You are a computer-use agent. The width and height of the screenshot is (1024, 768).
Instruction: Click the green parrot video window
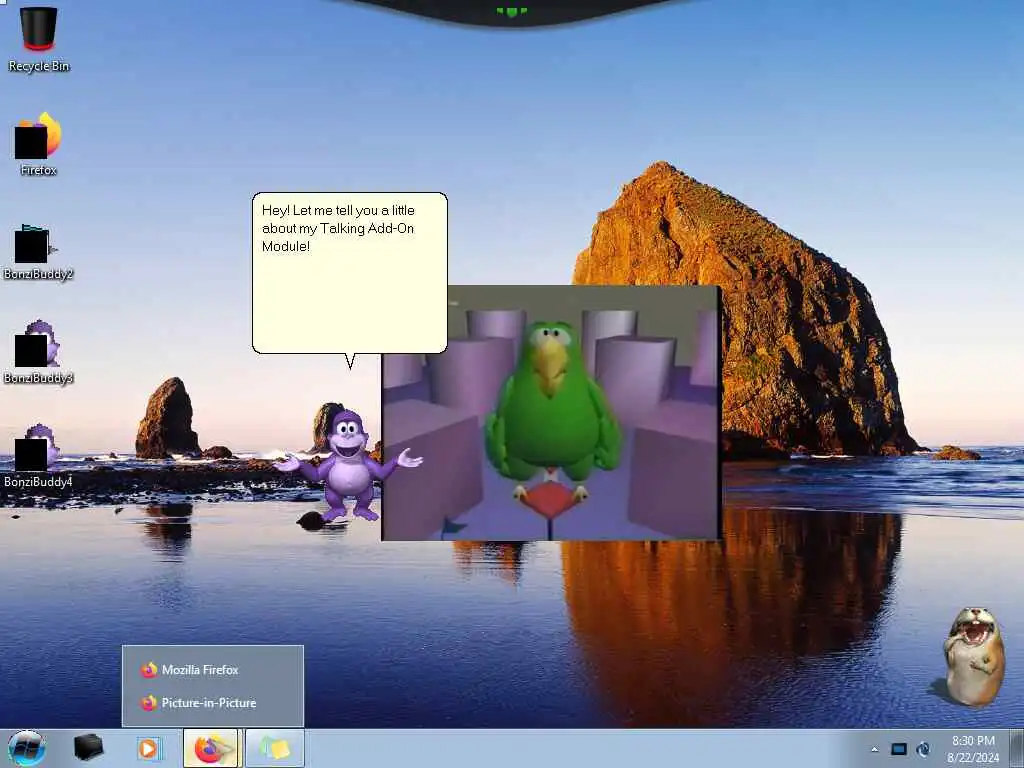(x=551, y=413)
